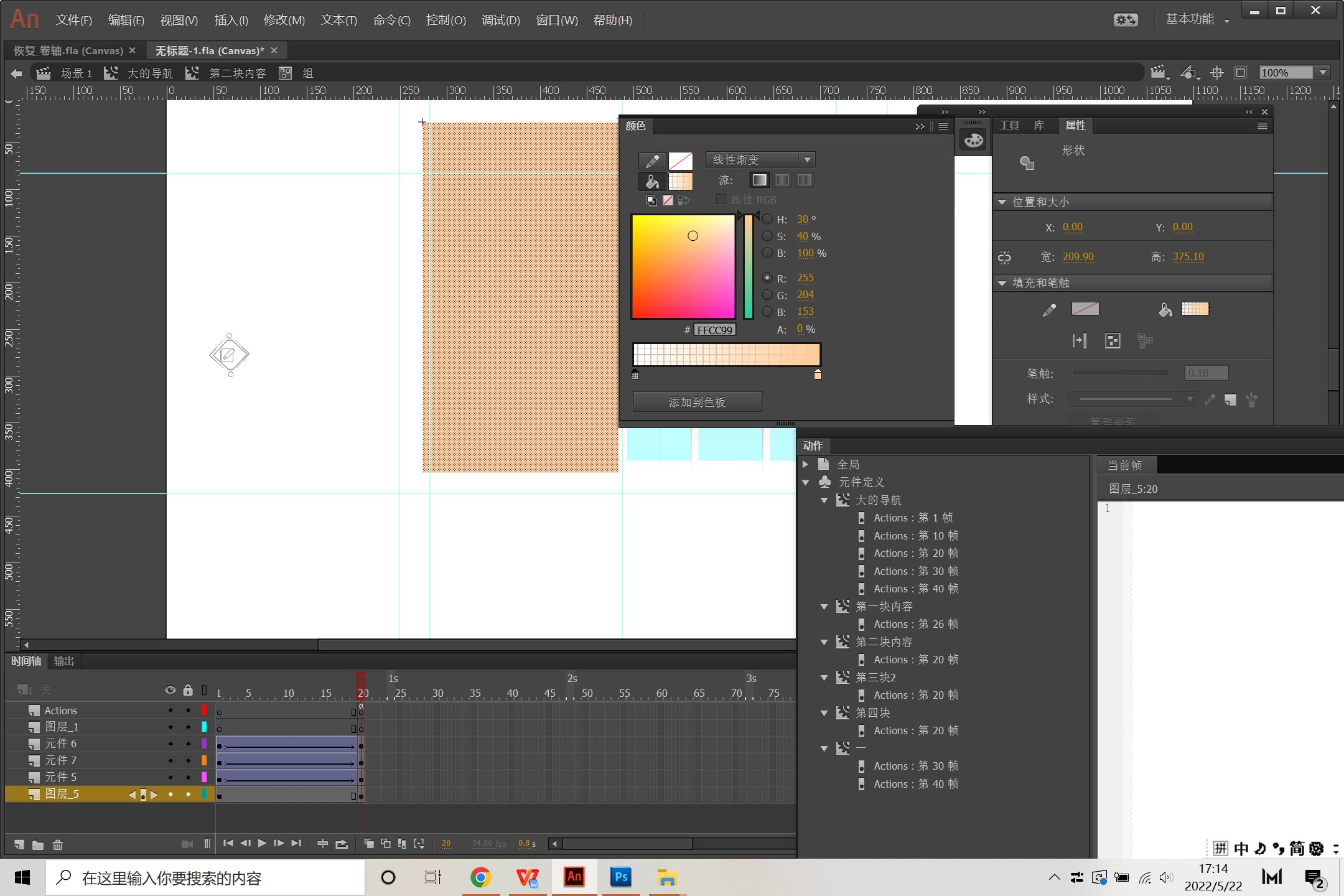Click the delete layer trash icon
The height and width of the screenshot is (896, 1344).
58,844
